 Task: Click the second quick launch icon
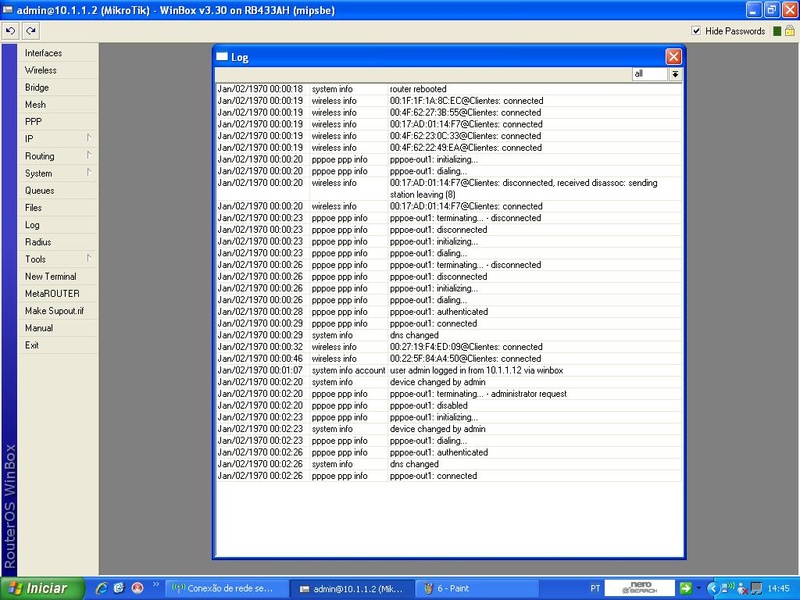(119, 588)
